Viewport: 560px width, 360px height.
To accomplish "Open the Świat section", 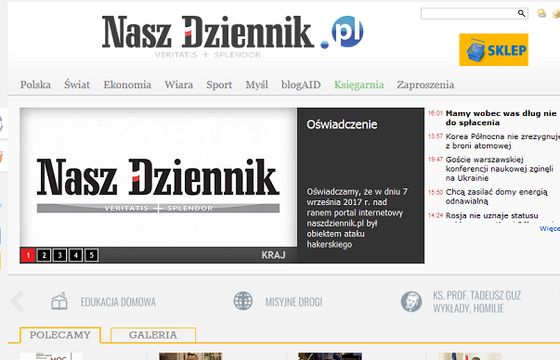I will [77, 85].
